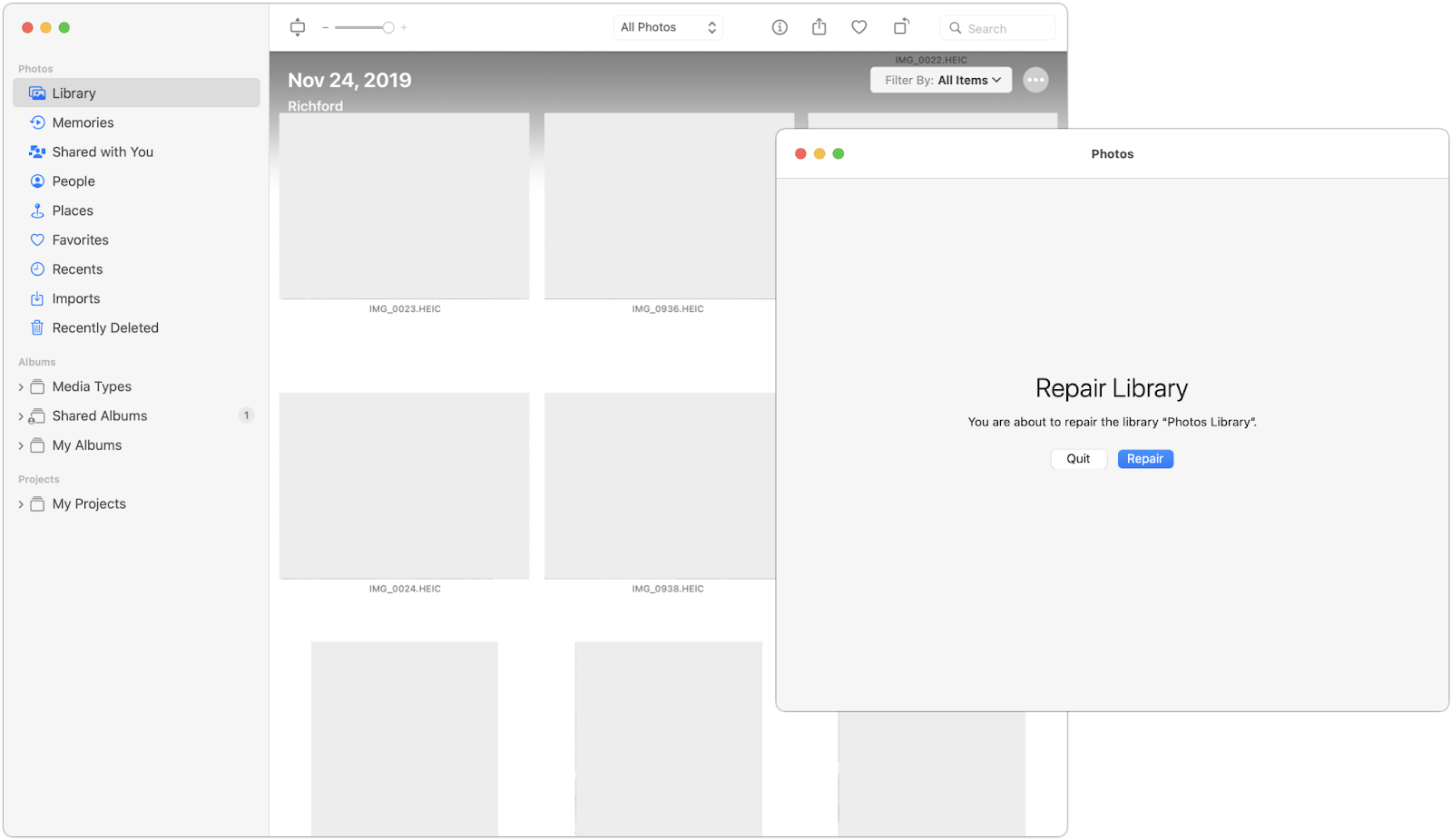Click the ellipsis more options button
The height and width of the screenshot is (840, 1452).
pyautogui.click(x=1035, y=80)
